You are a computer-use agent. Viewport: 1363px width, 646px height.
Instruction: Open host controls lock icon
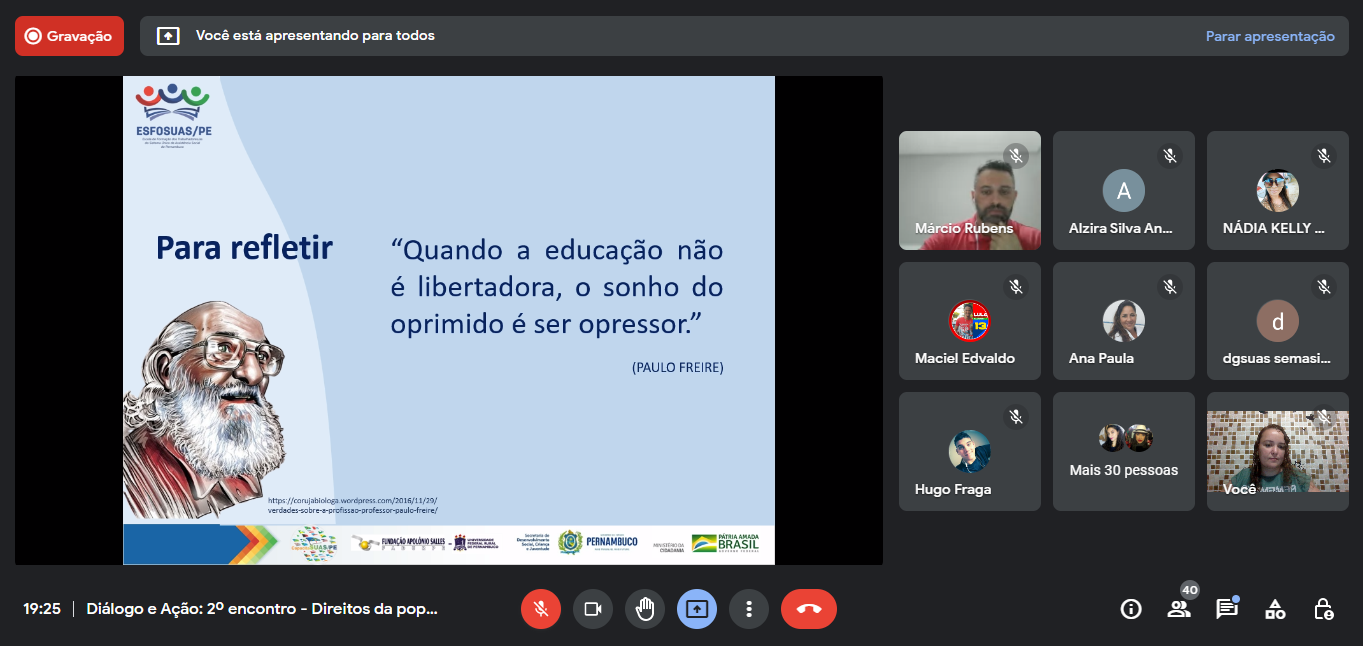point(1323,609)
